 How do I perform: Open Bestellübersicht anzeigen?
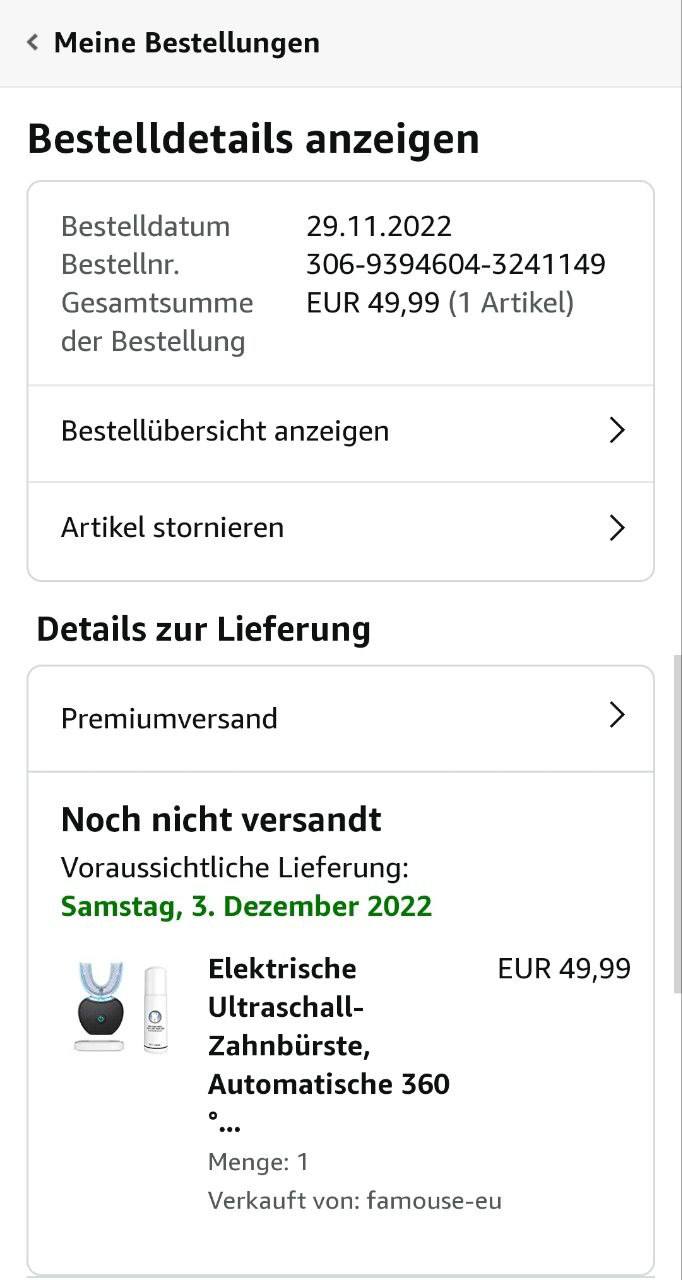(x=225, y=431)
